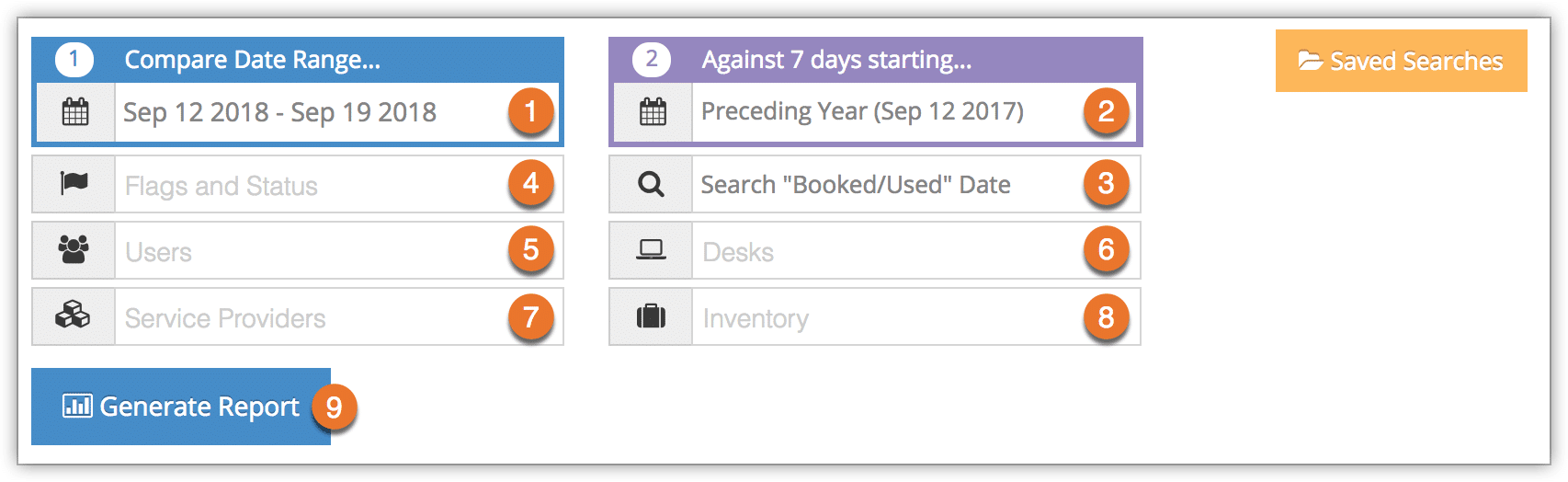Select the Service Providers filter field
This screenshot has width=1568, height=482.
click(x=338, y=316)
